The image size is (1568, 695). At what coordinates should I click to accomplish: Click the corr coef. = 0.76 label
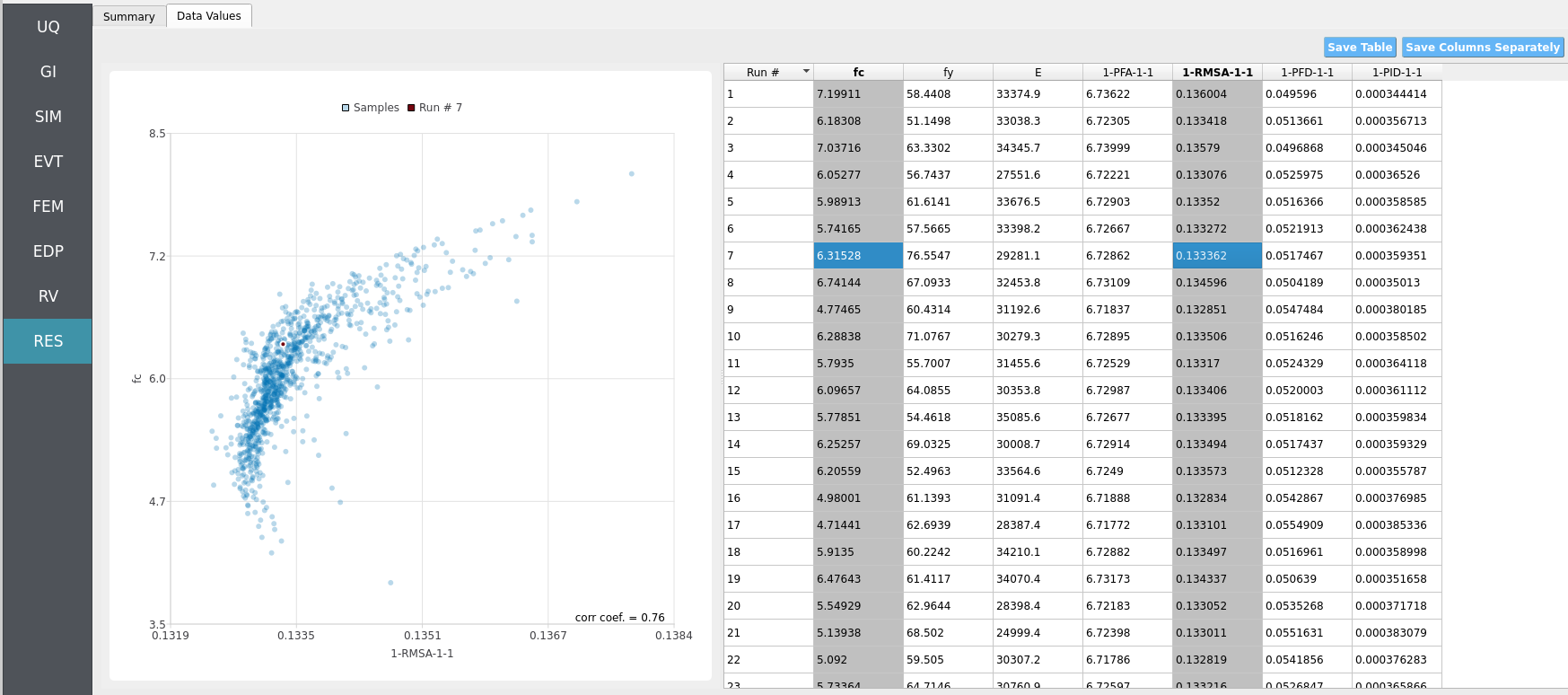pos(620,617)
